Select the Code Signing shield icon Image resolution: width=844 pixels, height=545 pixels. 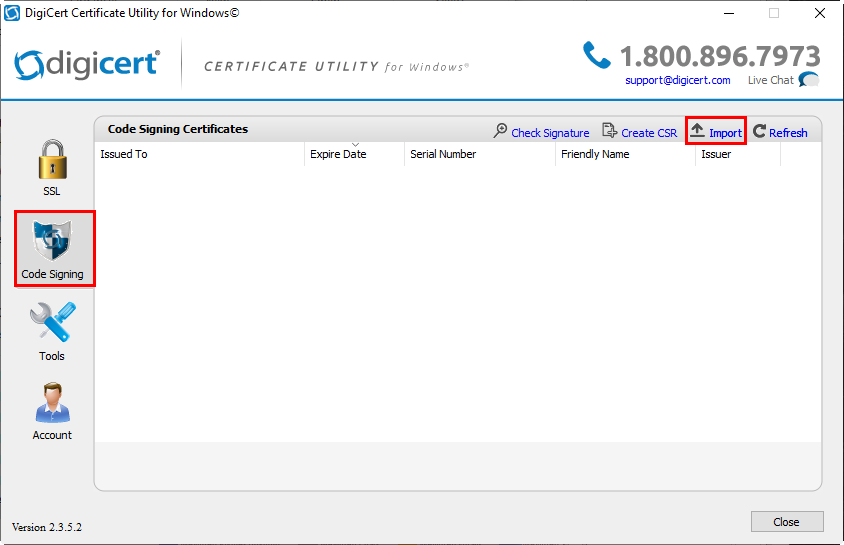52,240
